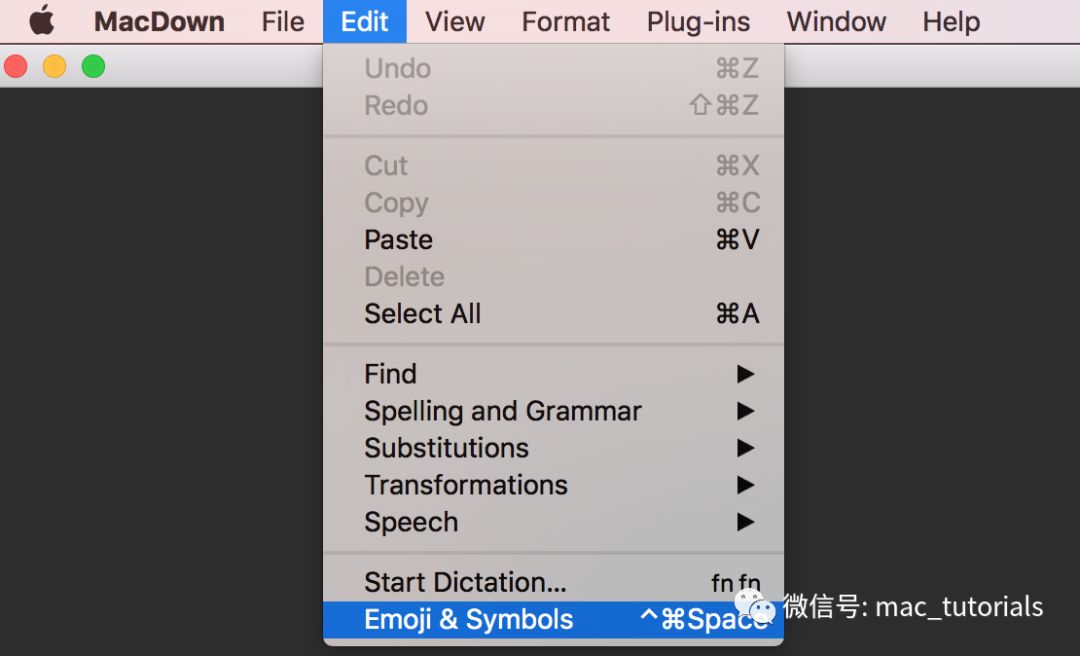The width and height of the screenshot is (1080, 656).
Task: Expand the Substitutions submenu
Action: [x=446, y=448]
